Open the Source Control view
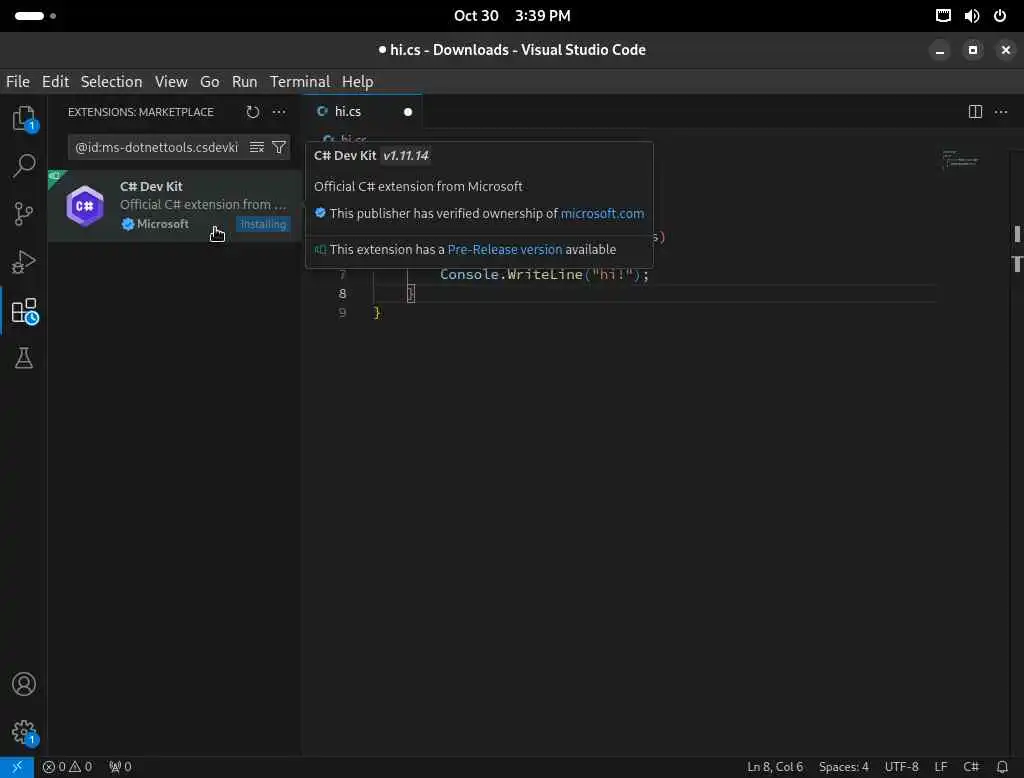 pos(24,214)
